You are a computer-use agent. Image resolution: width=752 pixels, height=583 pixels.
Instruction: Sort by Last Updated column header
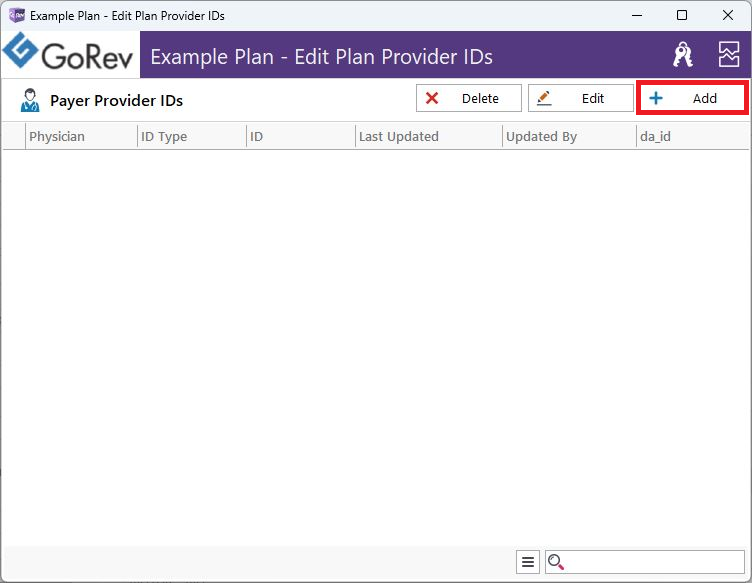pyautogui.click(x=429, y=137)
